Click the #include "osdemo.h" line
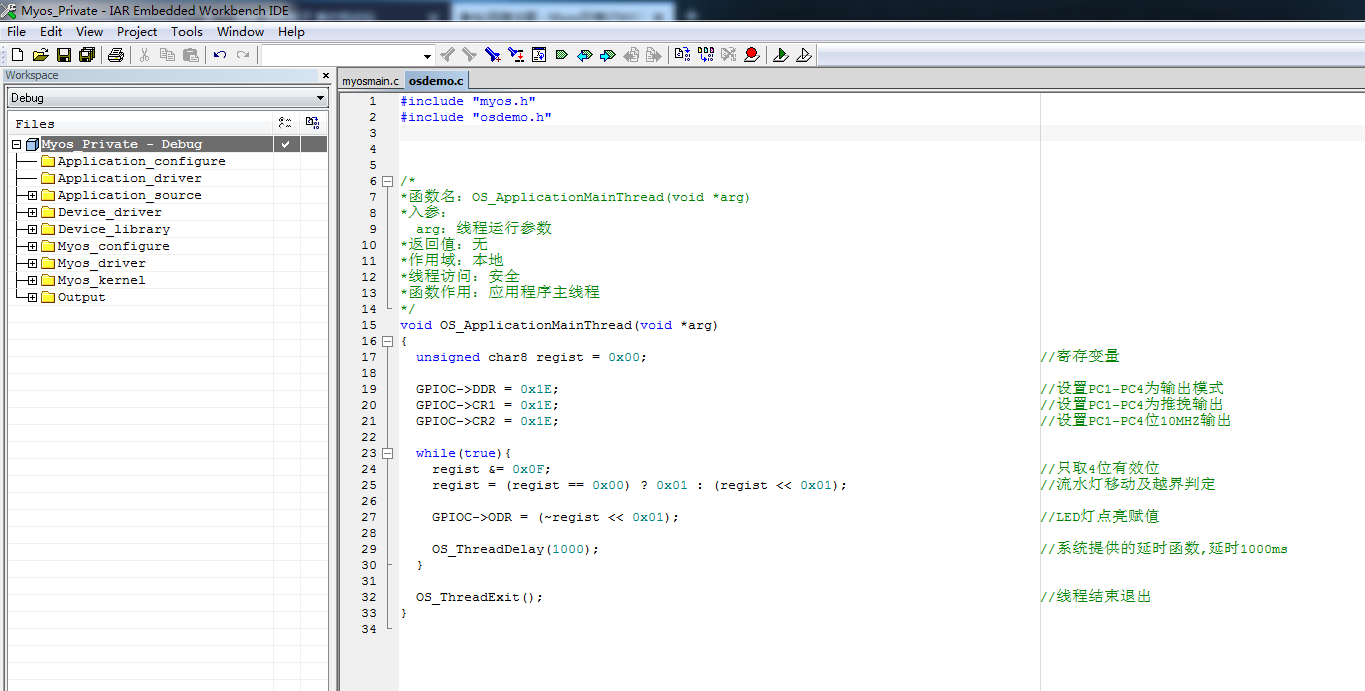 476,117
